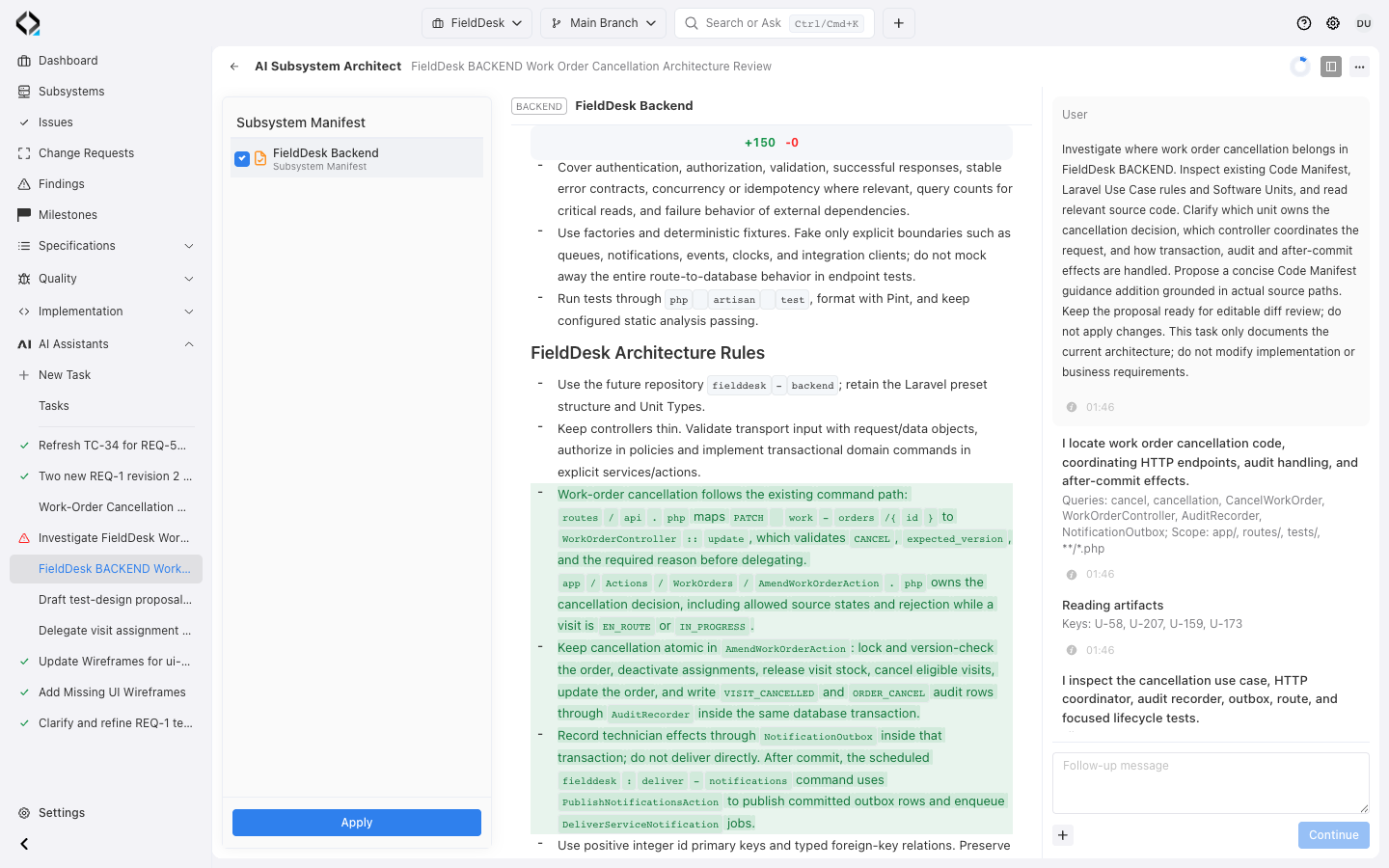
Task: Click the app logo icon
Action: [28, 23]
